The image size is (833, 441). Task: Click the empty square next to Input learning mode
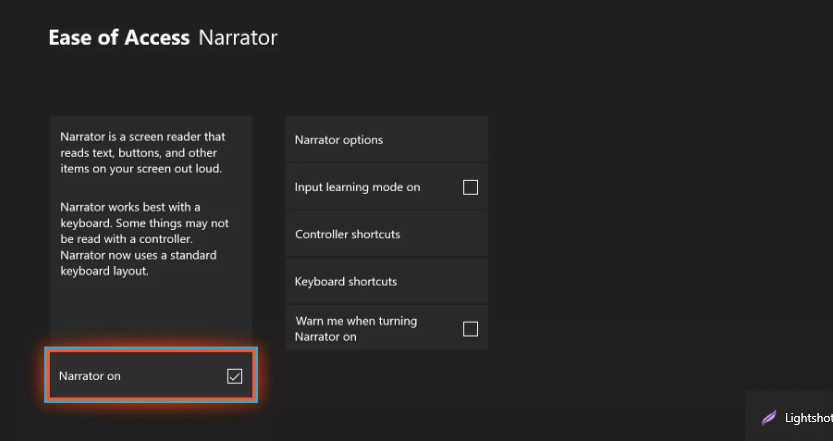pyautogui.click(x=470, y=187)
